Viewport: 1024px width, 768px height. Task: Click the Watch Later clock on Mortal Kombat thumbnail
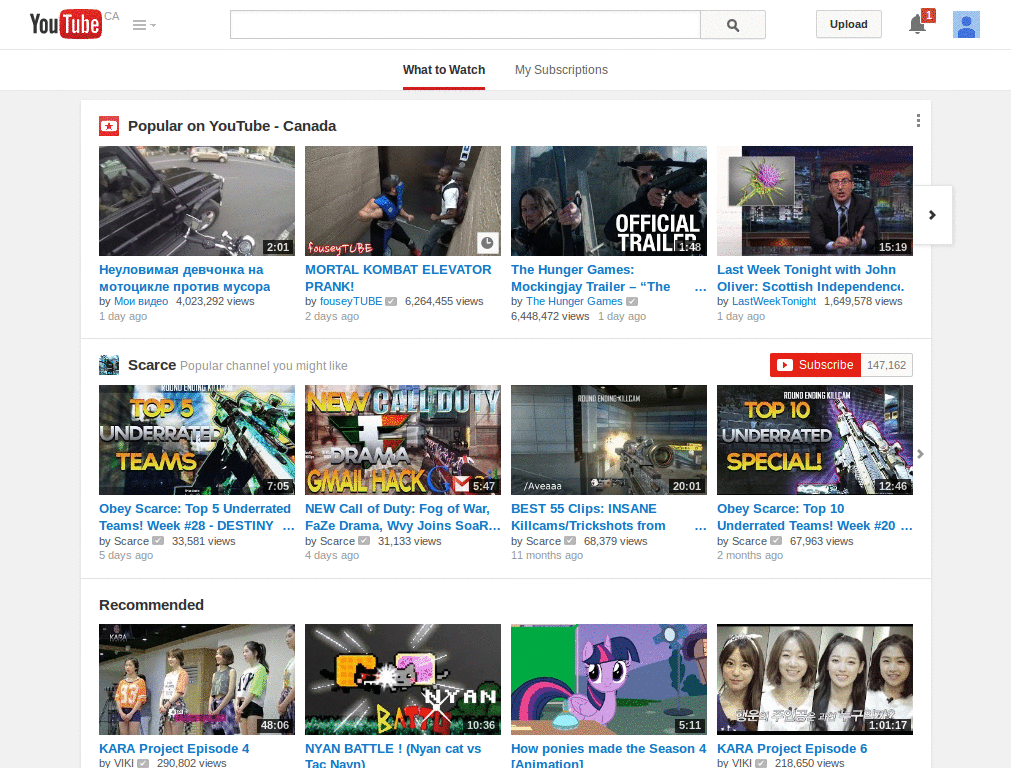point(487,243)
